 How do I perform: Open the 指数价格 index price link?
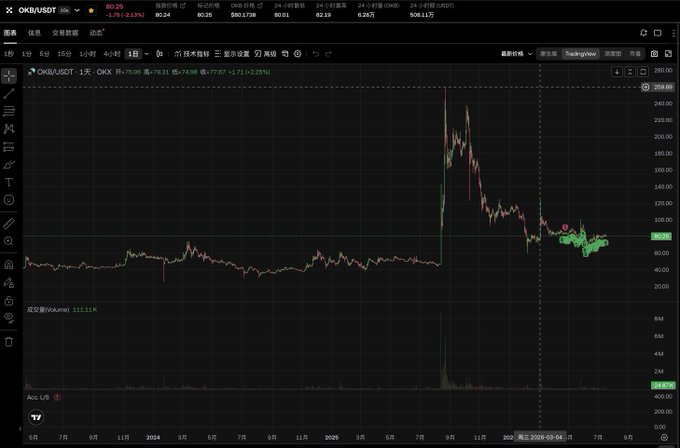(170, 6)
